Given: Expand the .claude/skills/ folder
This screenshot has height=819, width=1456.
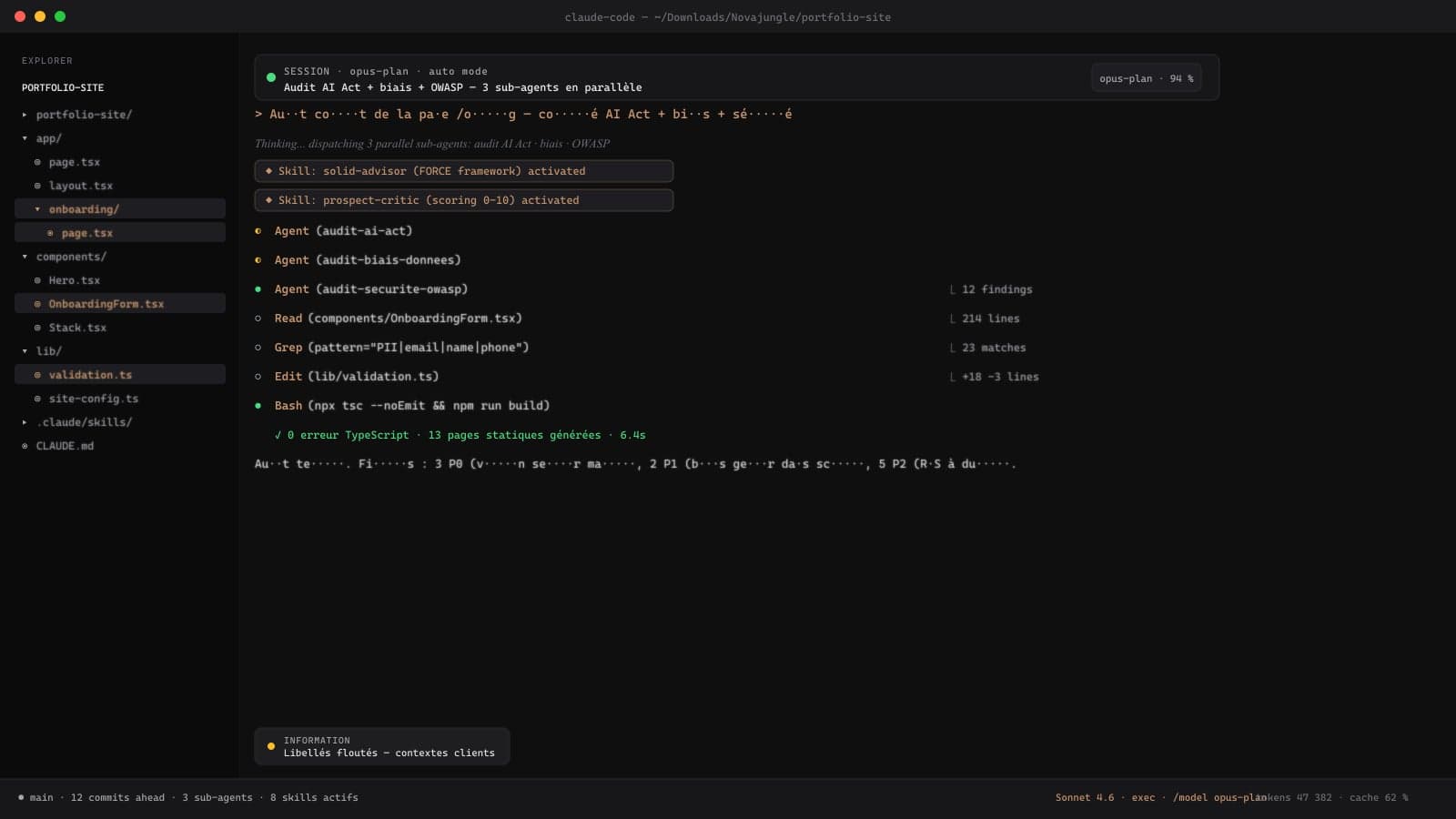Looking at the screenshot, I should pyautogui.click(x=24, y=421).
